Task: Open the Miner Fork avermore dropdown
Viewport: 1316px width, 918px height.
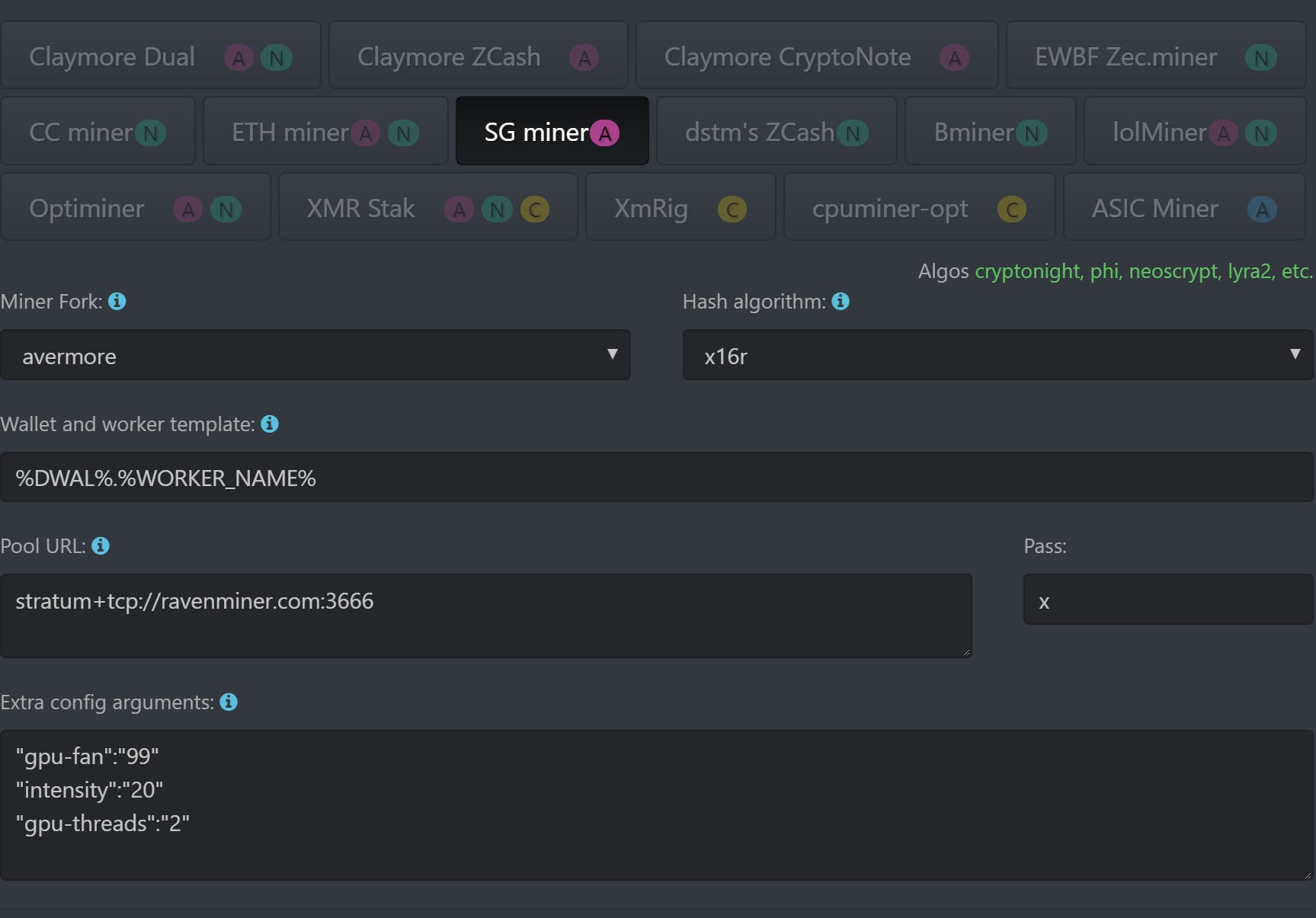Action: [x=315, y=355]
